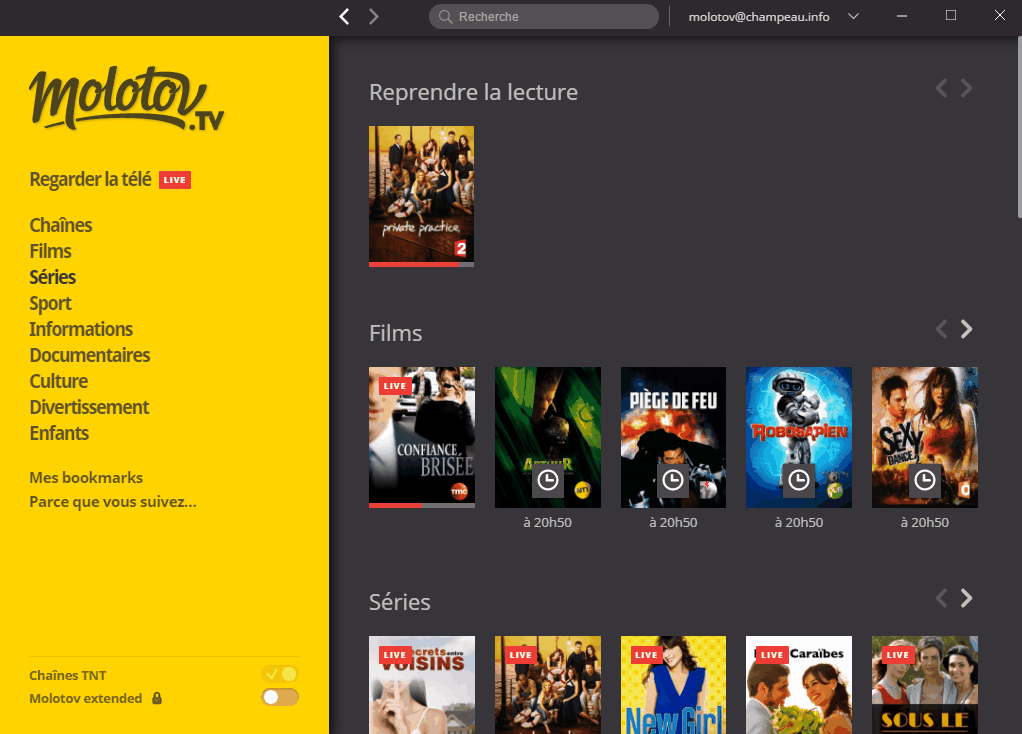
Task: Click France 2 logo on Private Practice poster
Action: (461, 248)
